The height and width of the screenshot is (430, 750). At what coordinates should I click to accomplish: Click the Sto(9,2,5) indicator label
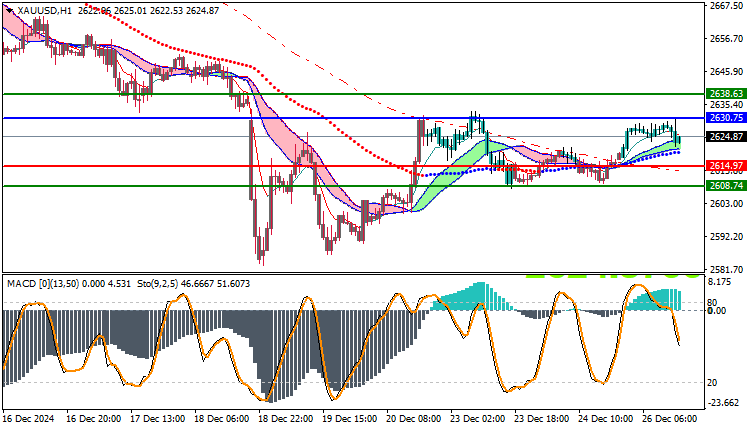point(157,284)
